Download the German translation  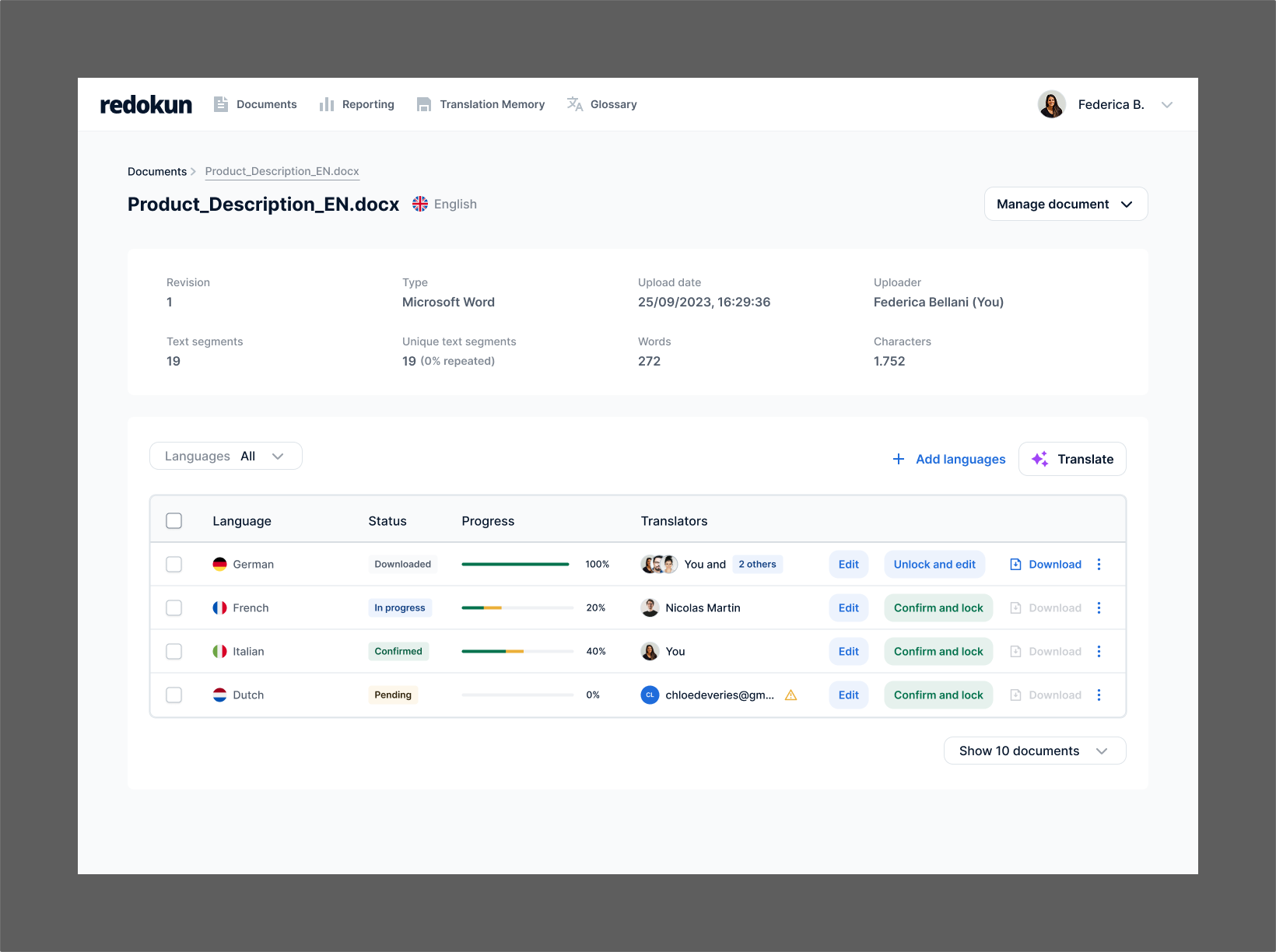(x=1046, y=564)
